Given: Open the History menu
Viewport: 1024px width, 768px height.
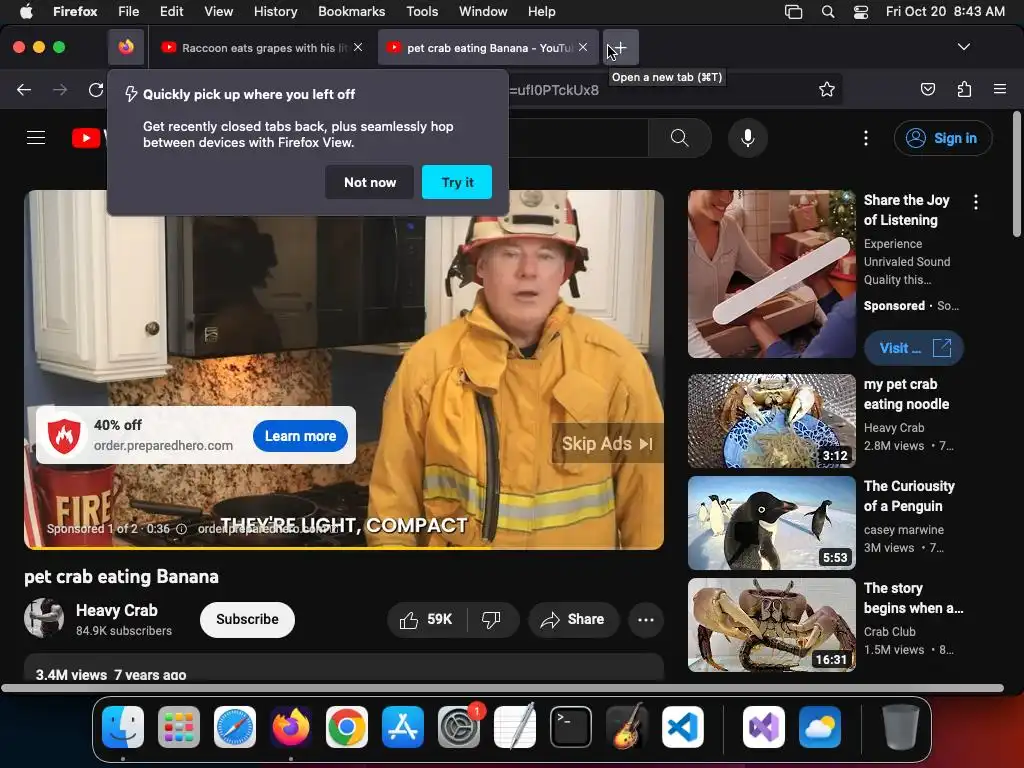Looking at the screenshot, I should [275, 11].
